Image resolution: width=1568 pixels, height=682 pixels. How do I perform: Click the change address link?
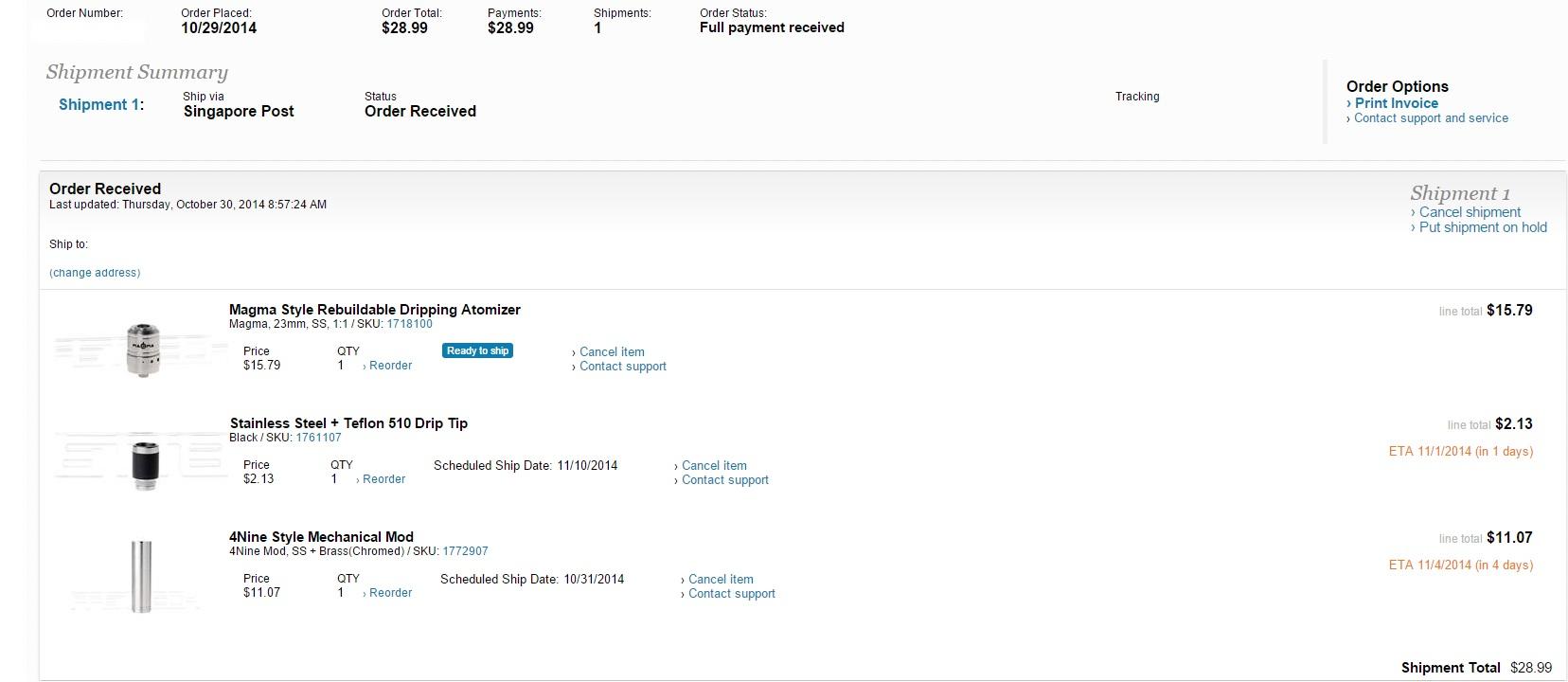pyautogui.click(x=95, y=273)
